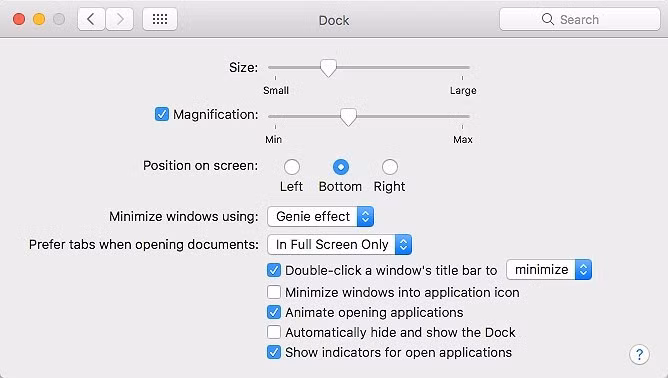Click the Size slider handle
Screen dimensions: 668x378
328,68
